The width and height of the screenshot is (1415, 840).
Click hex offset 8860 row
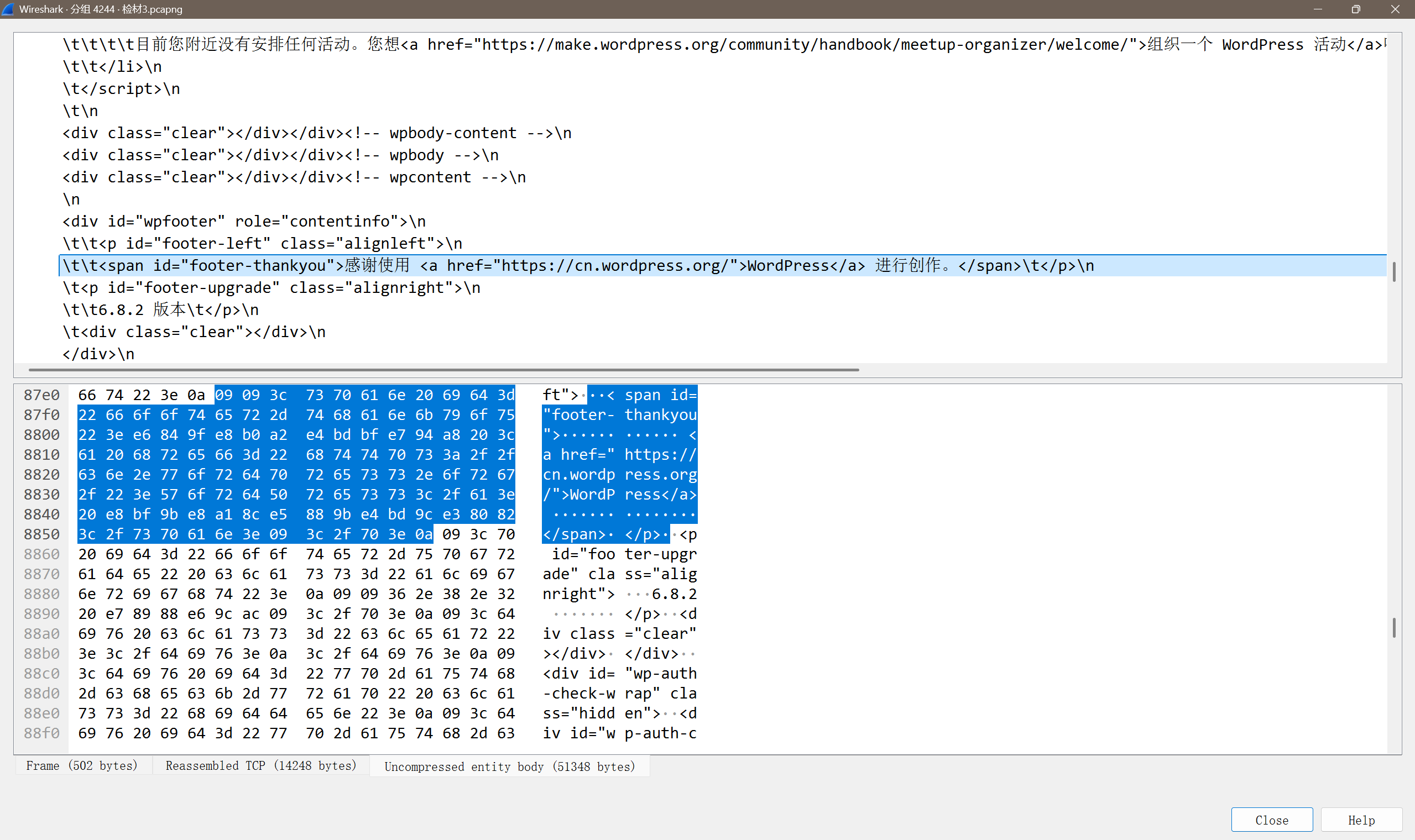[x=42, y=554]
